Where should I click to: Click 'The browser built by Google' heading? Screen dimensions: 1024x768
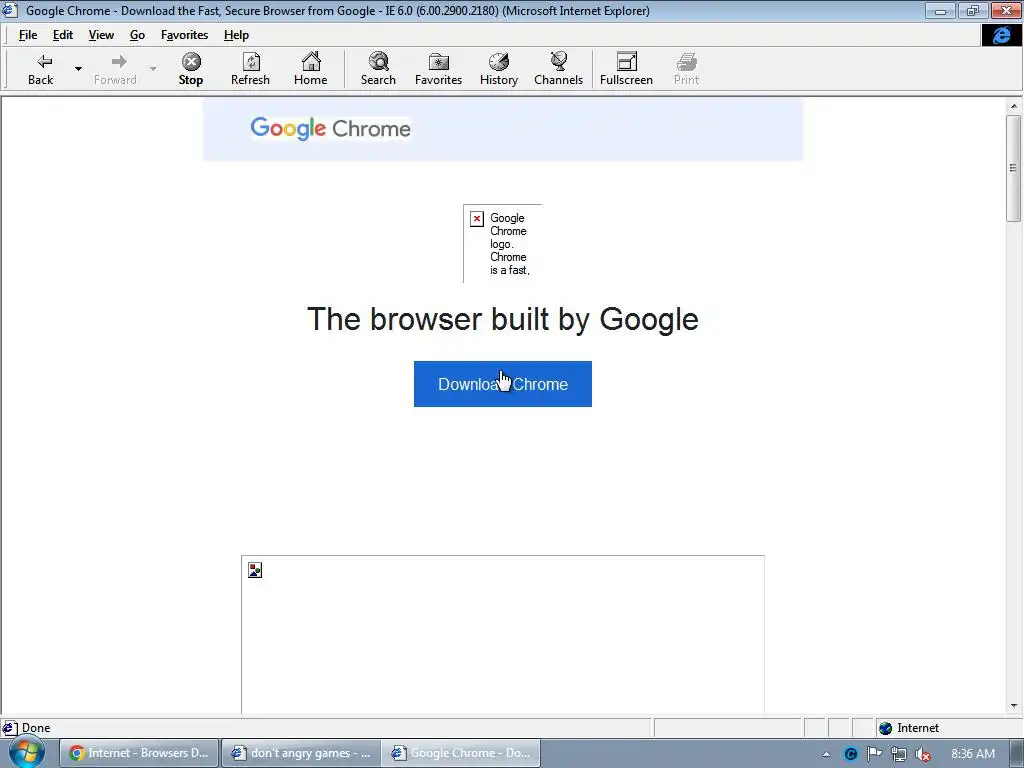click(503, 319)
